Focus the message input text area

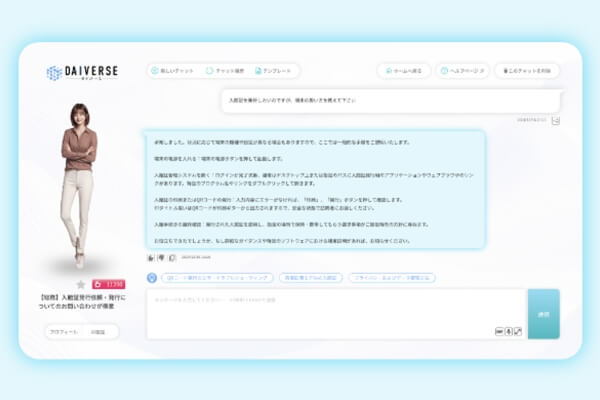pyautogui.click(x=337, y=314)
